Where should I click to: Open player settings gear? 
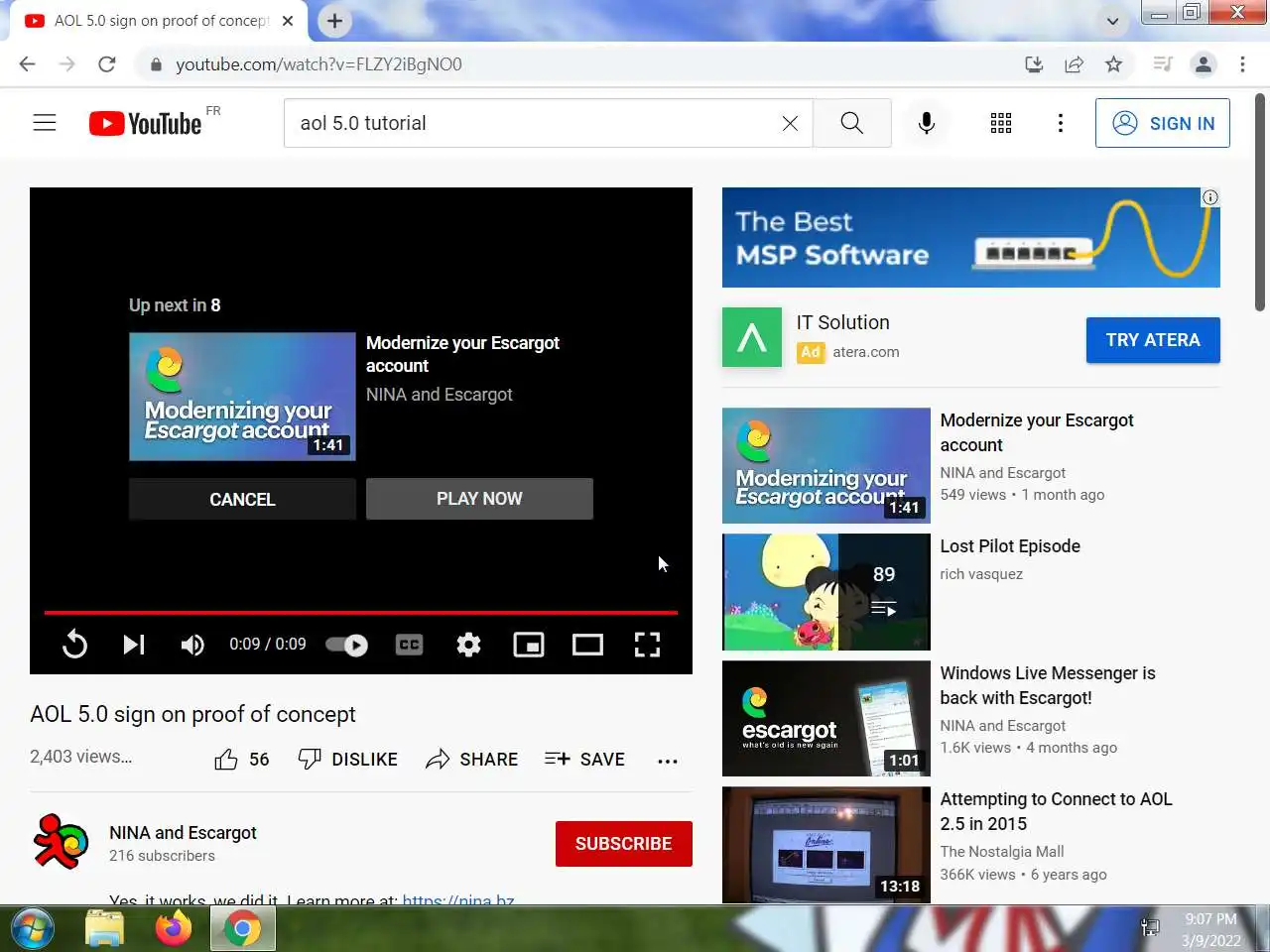point(468,645)
